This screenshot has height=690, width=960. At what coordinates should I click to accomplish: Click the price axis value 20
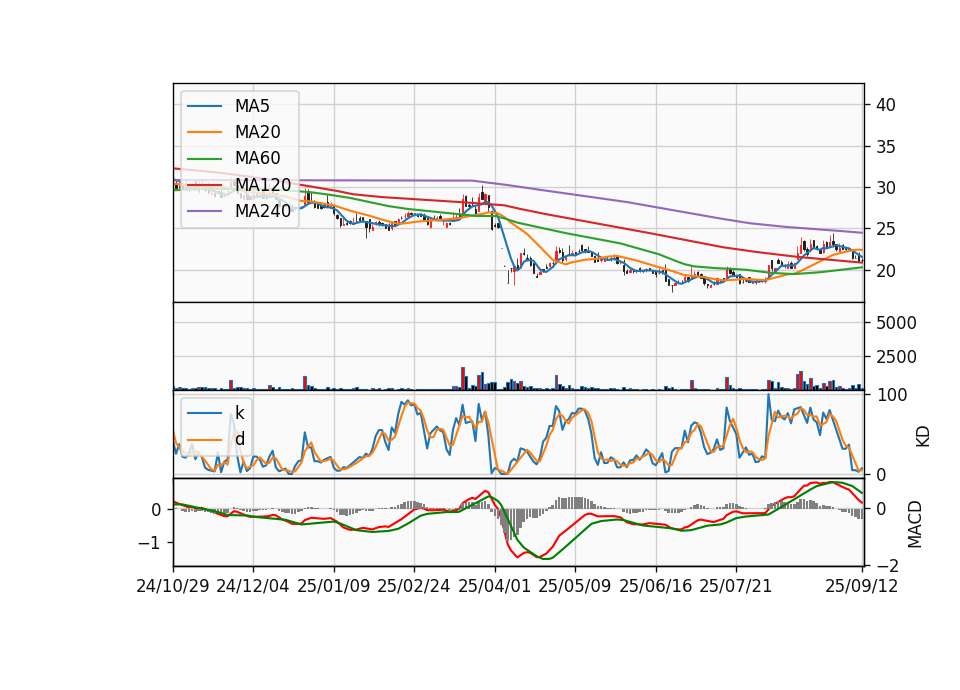pos(886,271)
